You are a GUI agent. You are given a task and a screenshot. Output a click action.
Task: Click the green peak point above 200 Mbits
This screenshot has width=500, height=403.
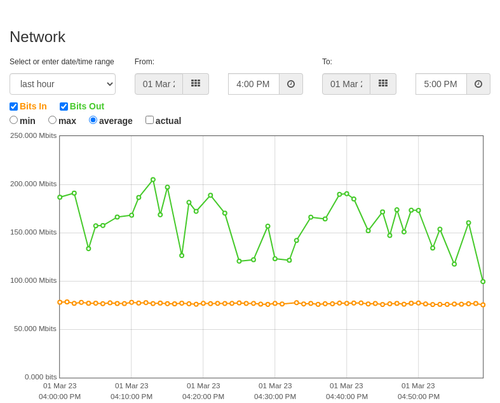153,180
